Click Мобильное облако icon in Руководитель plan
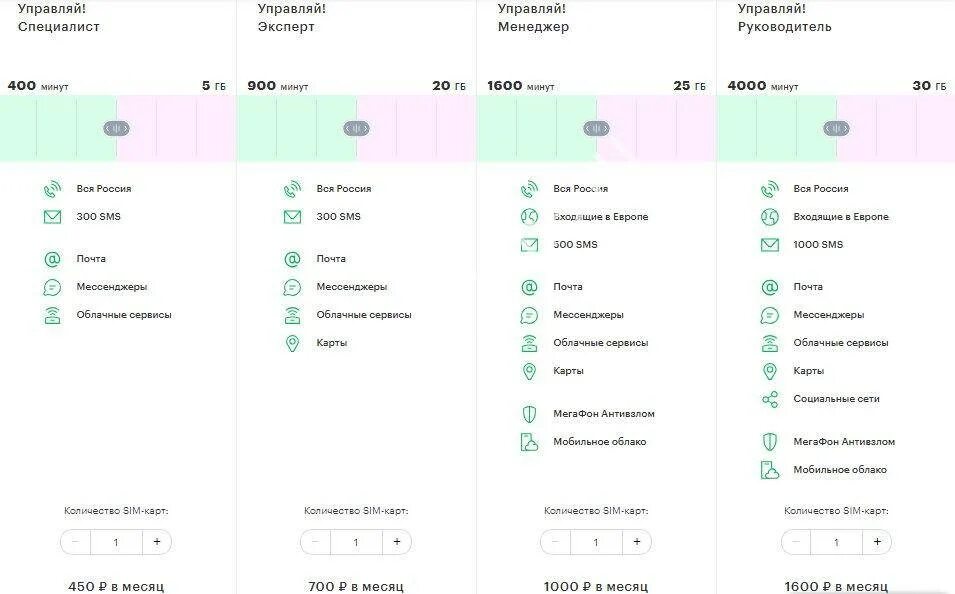 [769, 470]
